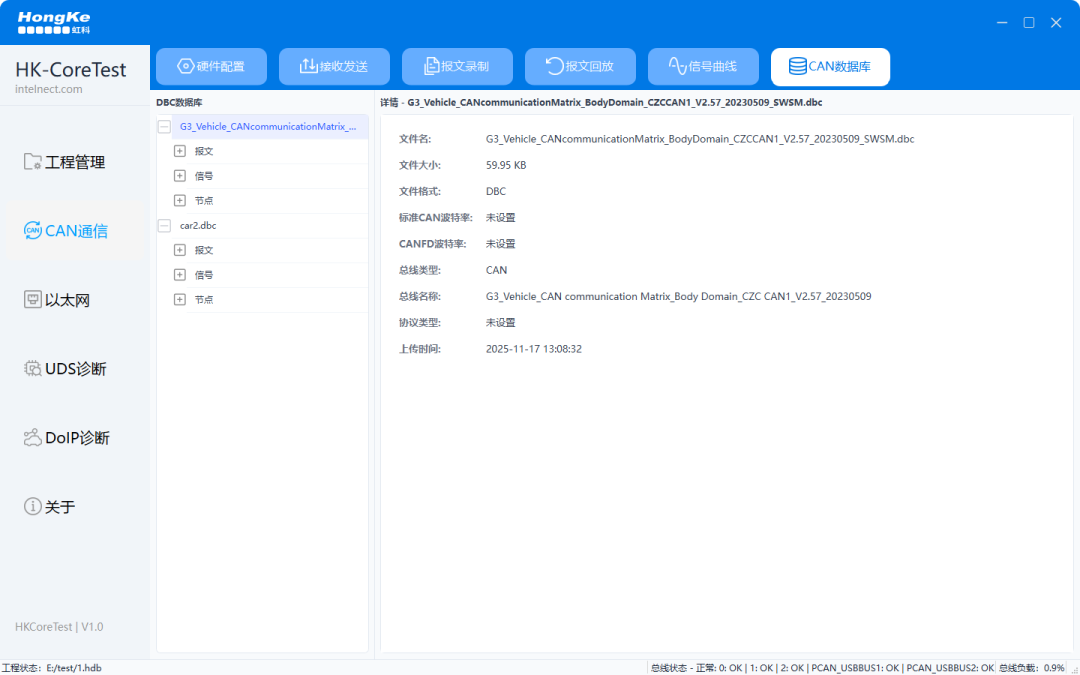Switch to the 报文录制 tab
Viewport: 1080px width, 675px height.
[x=457, y=67]
